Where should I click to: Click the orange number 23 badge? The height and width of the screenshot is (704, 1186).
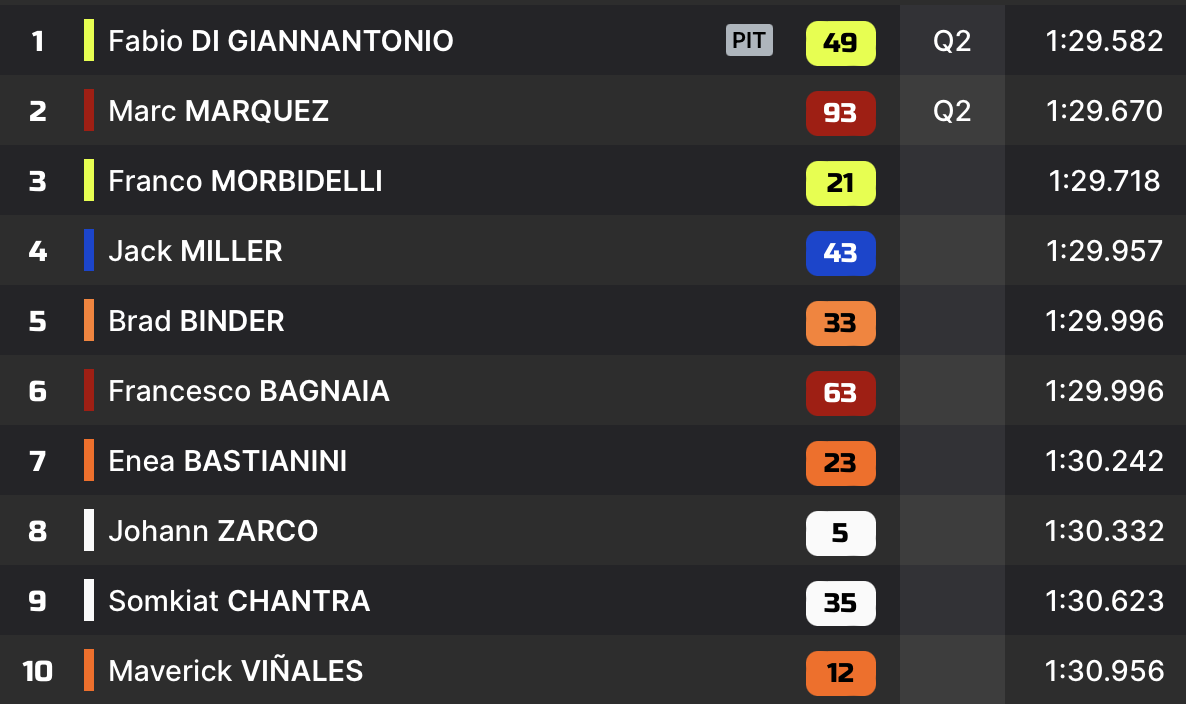pos(840,463)
